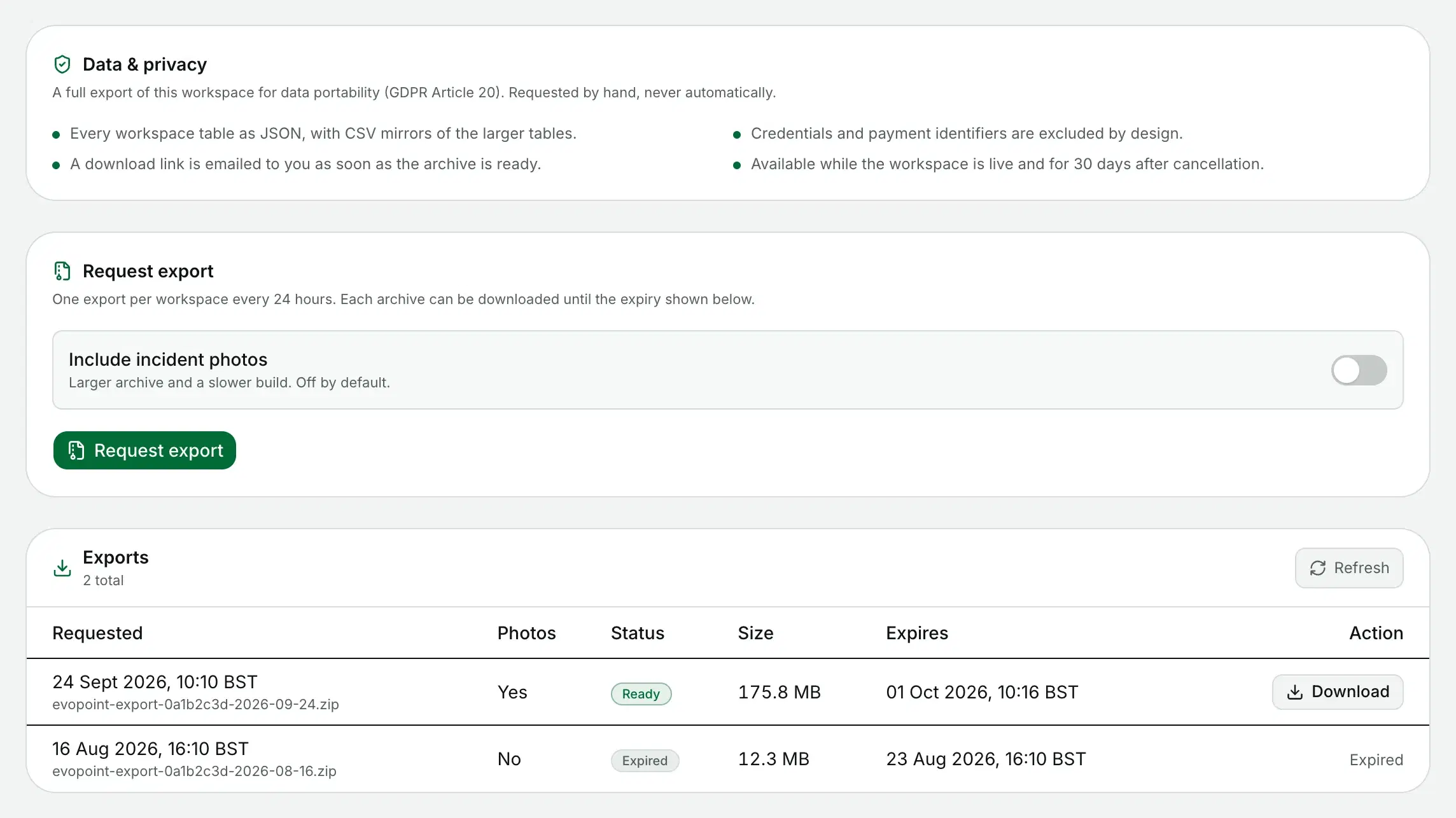The width and height of the screenshot is (1456, 818).
Task: Click the Larger archive and slower build hint
Action: 229,382
